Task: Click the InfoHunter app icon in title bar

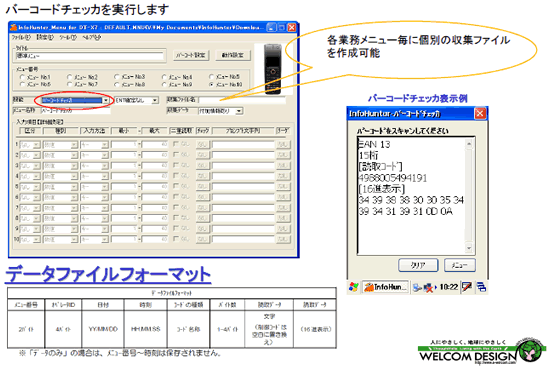Action: point(14,27)
